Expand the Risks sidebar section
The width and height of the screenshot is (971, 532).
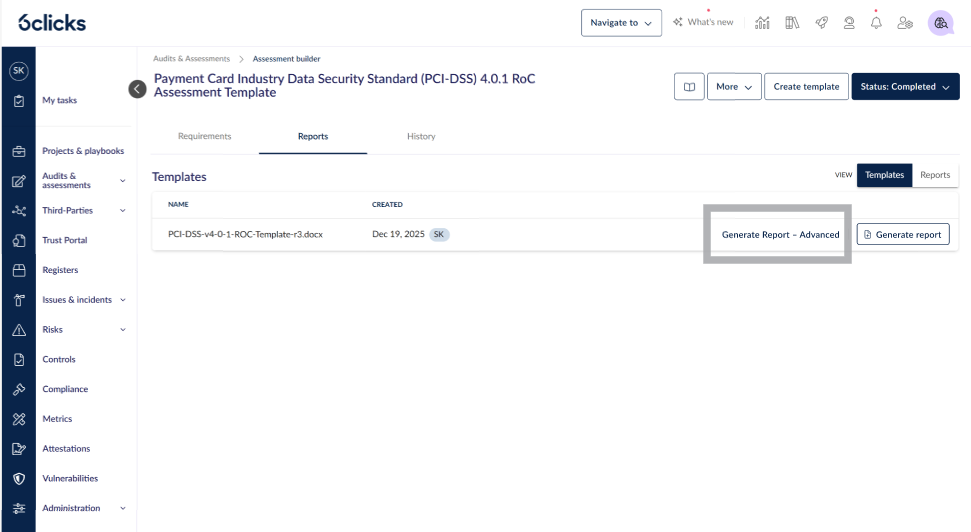(x=123, y=329)
